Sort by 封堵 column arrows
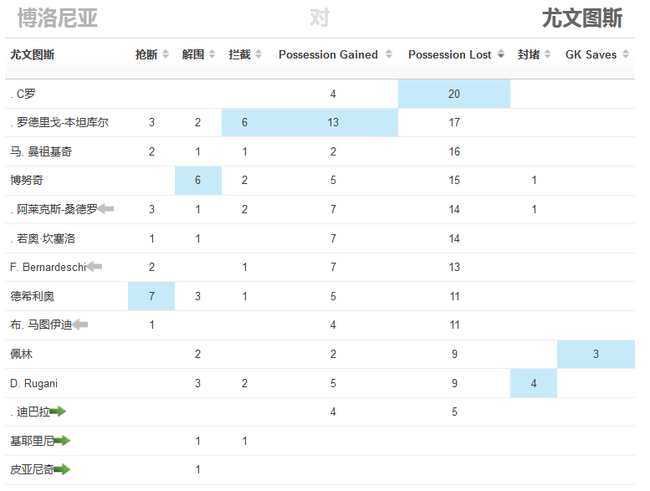Viewport: 650px width, 491px height. tap(547, 54)
